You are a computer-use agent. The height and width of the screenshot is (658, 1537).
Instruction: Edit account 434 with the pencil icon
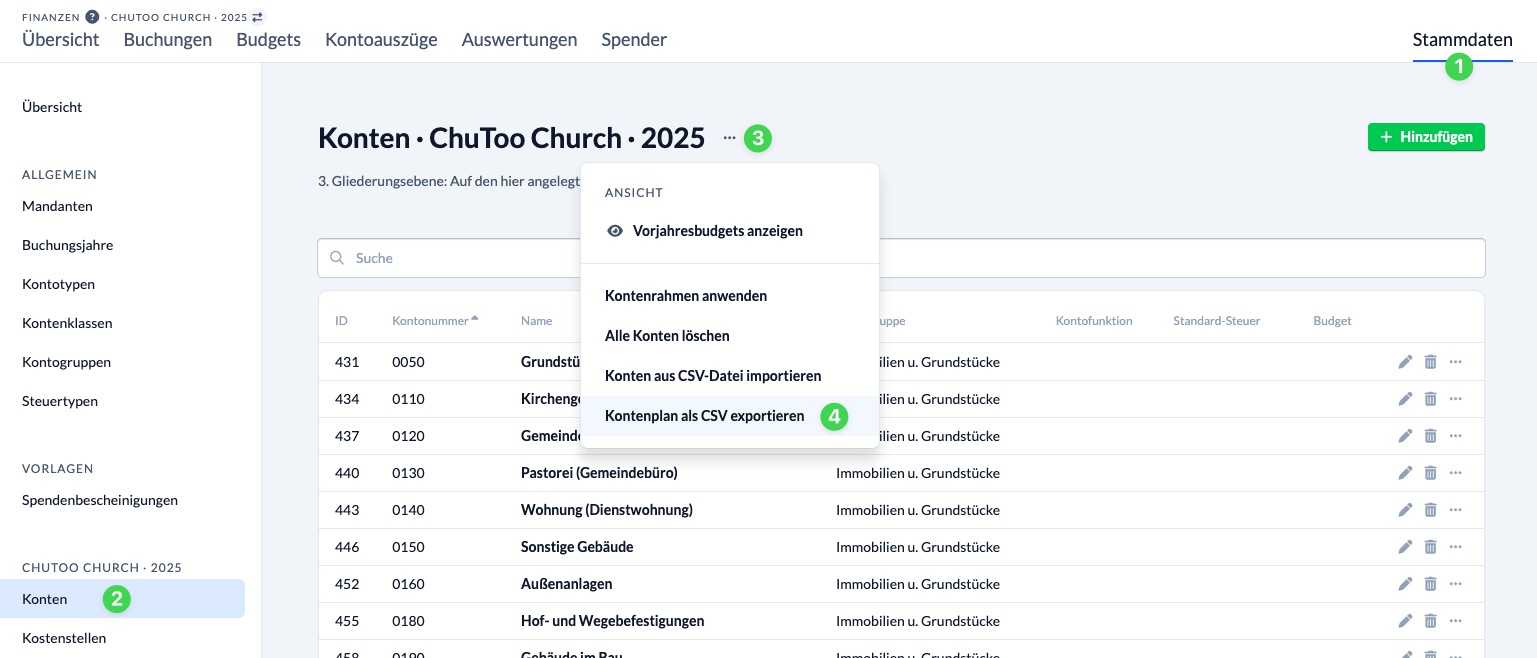coord(1405,399)
